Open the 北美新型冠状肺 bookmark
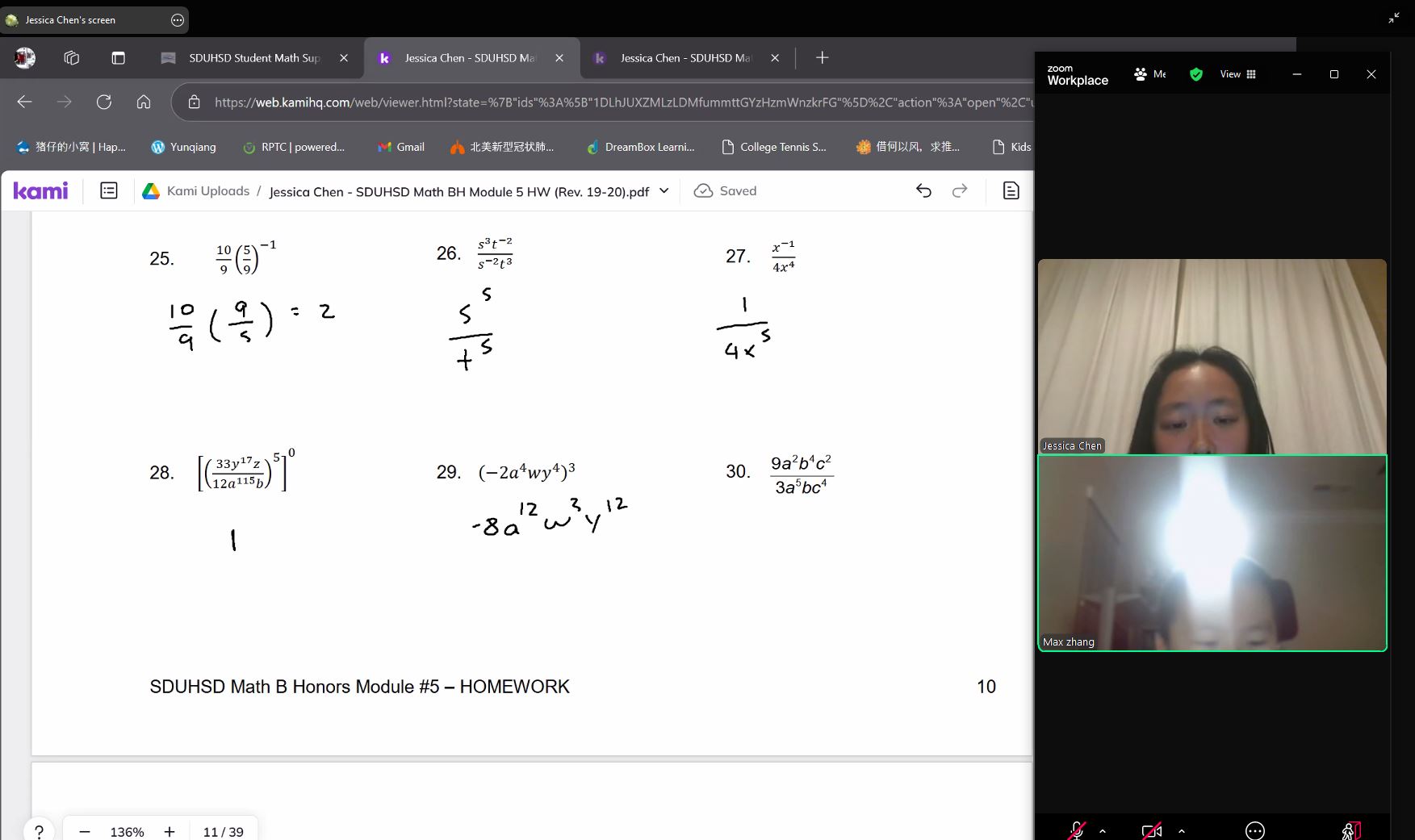Viewport: 1415px width, 840px height. click(x=502, y=147)
